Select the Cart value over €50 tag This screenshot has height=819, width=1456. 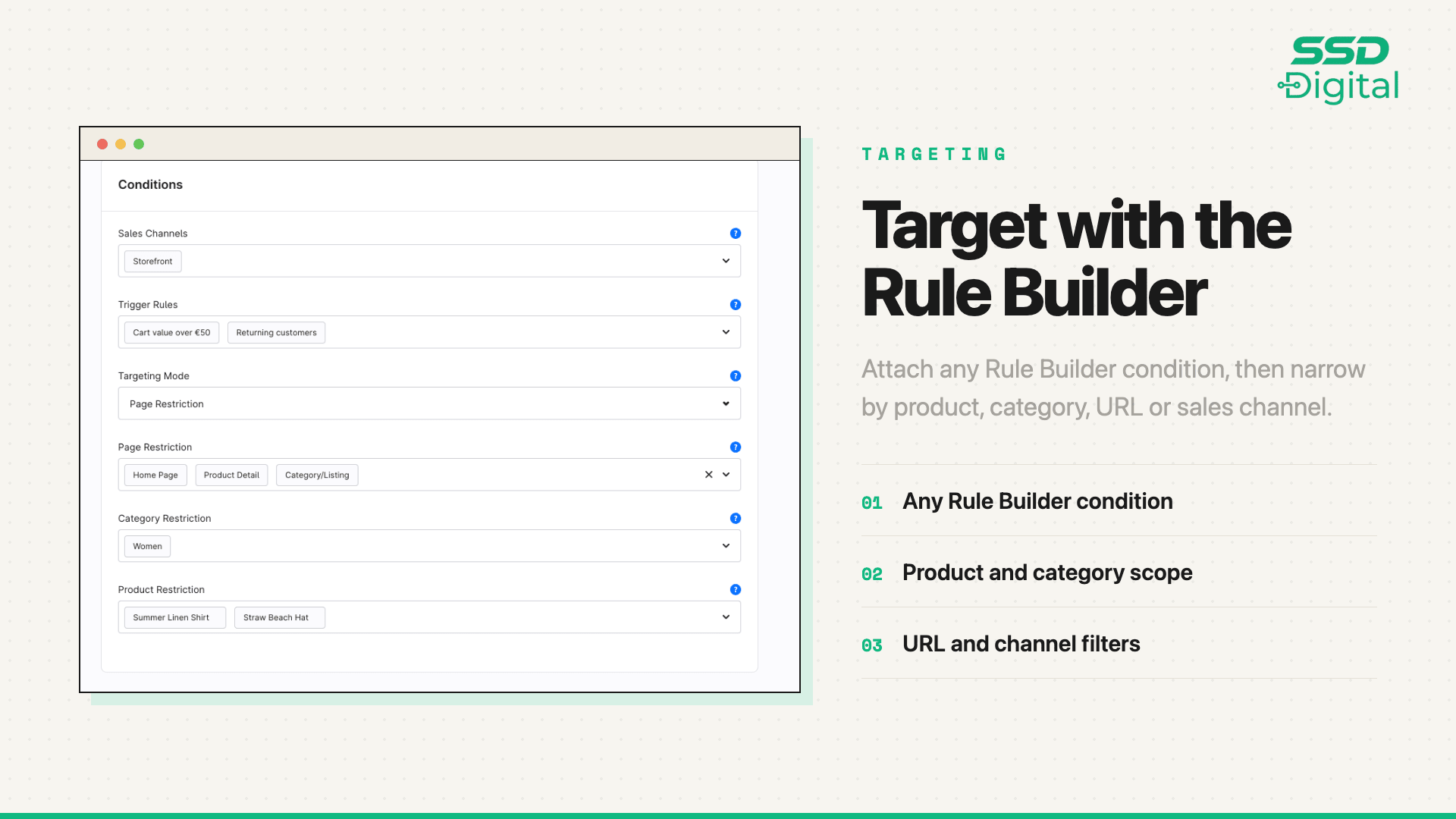click(171, 333)
